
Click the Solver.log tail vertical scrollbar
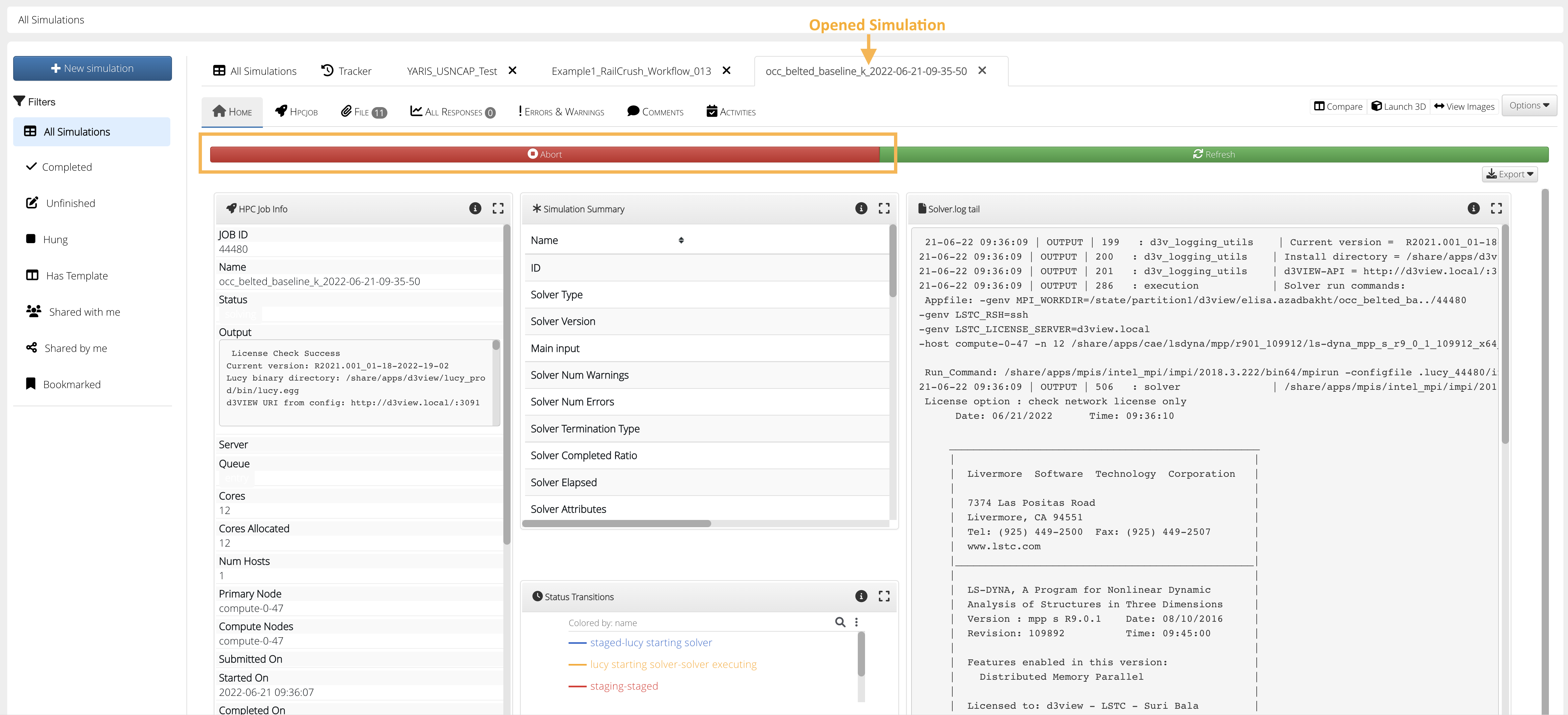pos(1505,334)
